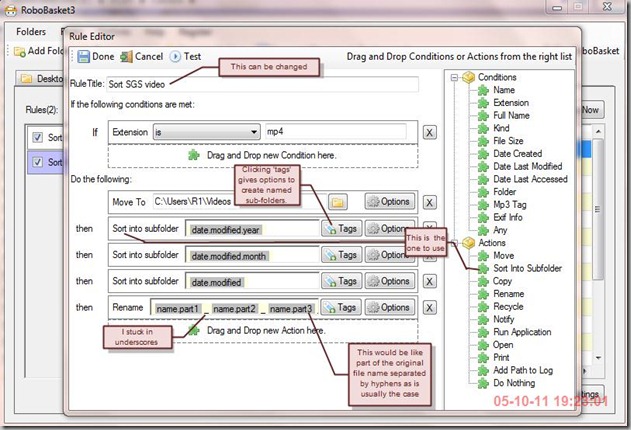Click Options button on Move To row
This screenshot has width=631, height=430.
coord(390,202)
